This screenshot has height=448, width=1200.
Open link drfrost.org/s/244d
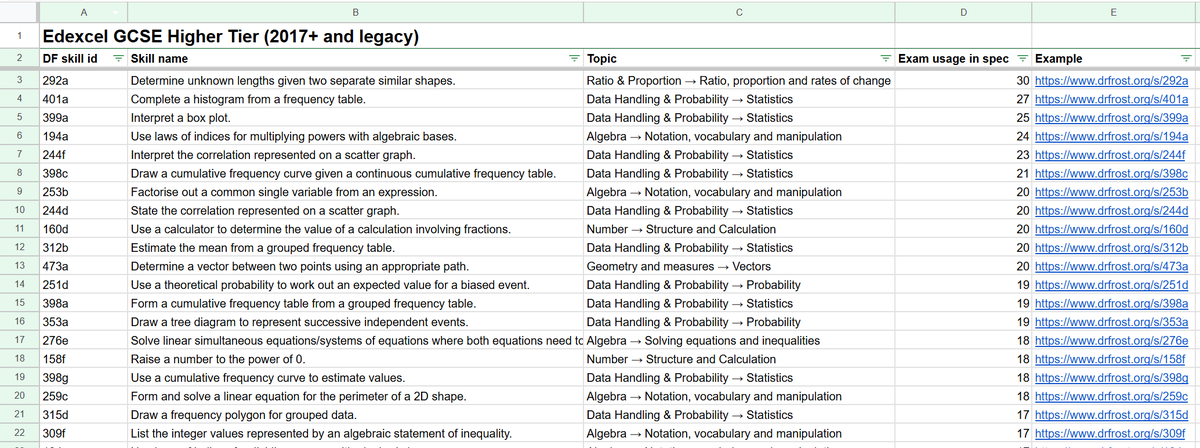[1110, 211]
